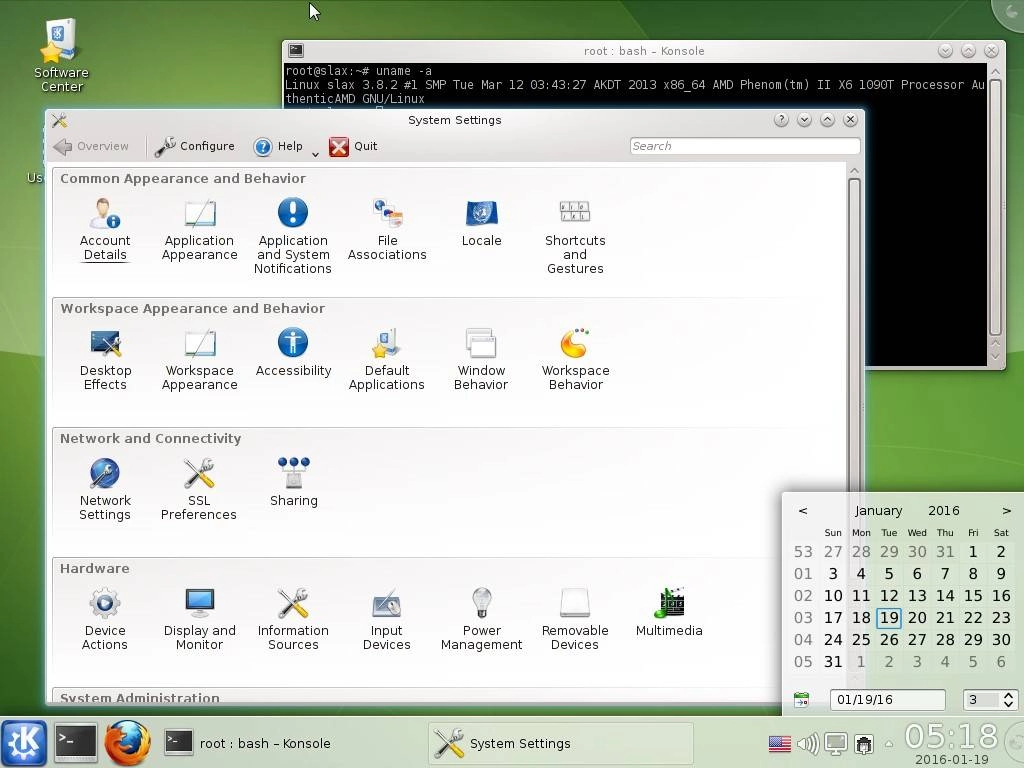Quit System Settings via Quit button

tap(353, 146)
